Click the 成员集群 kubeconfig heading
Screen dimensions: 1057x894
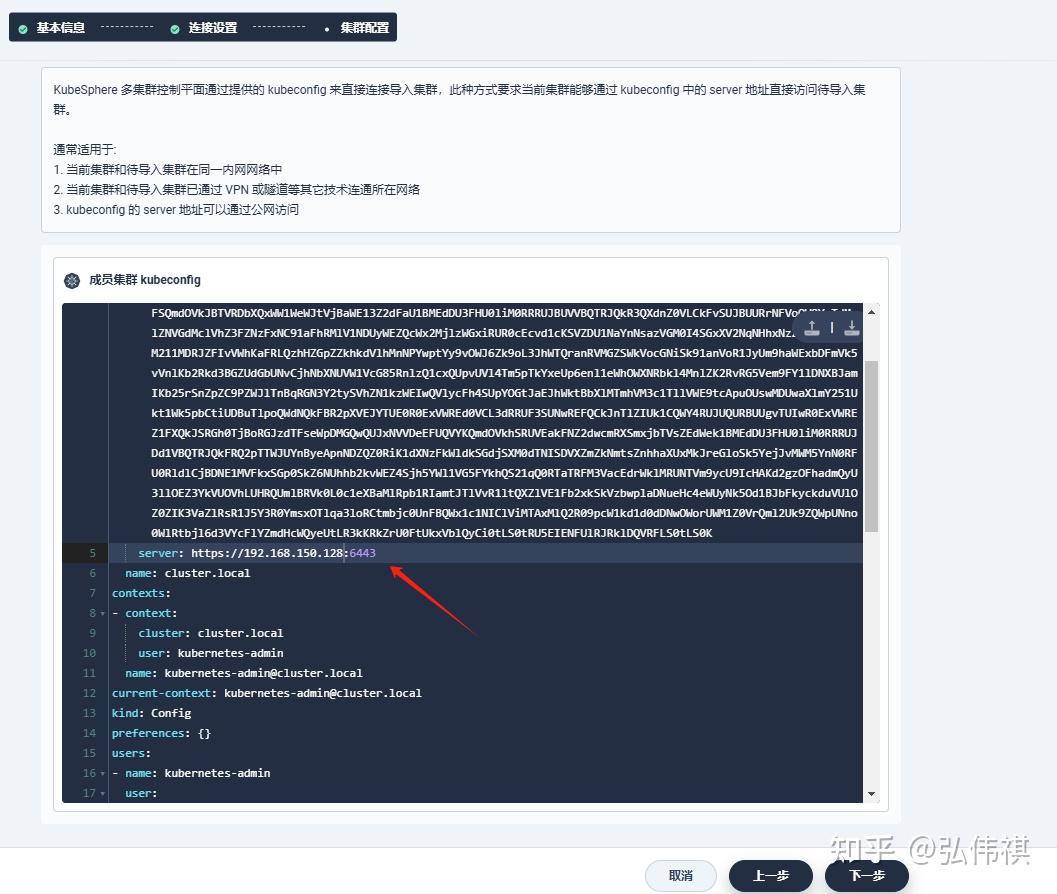tap(145, 280)
